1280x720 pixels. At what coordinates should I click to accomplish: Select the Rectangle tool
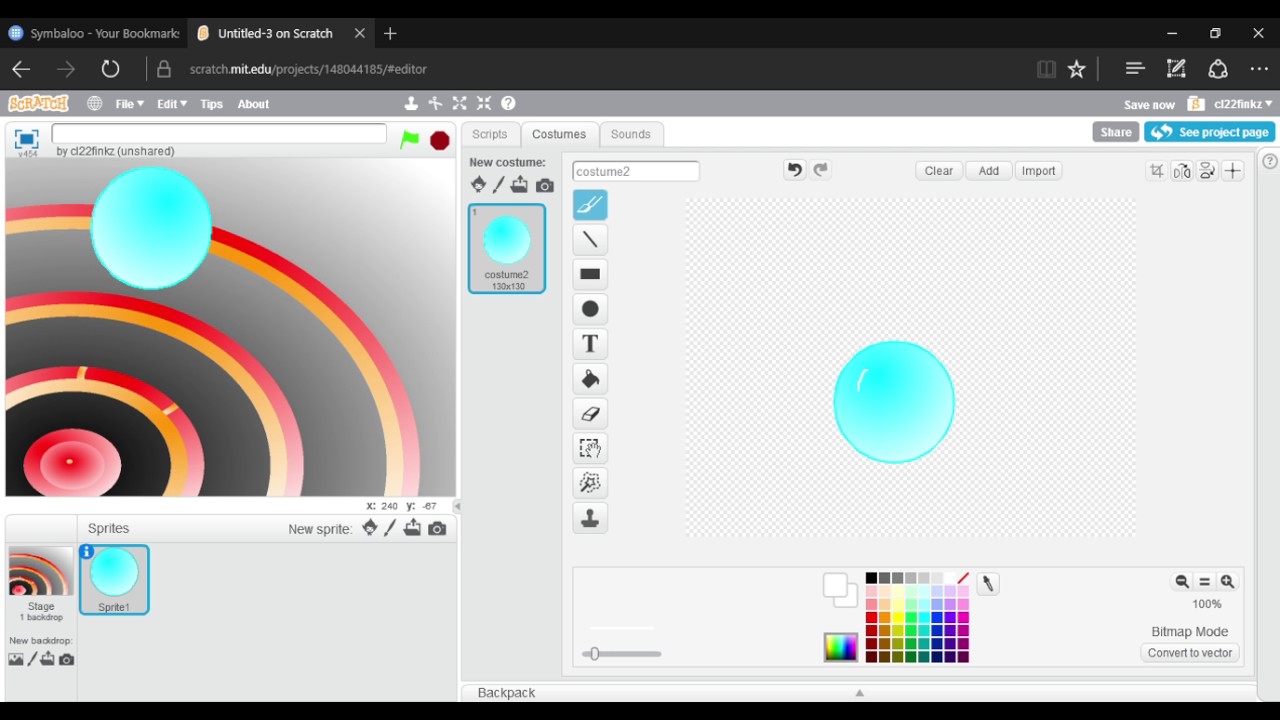click(x=590, y=274)
